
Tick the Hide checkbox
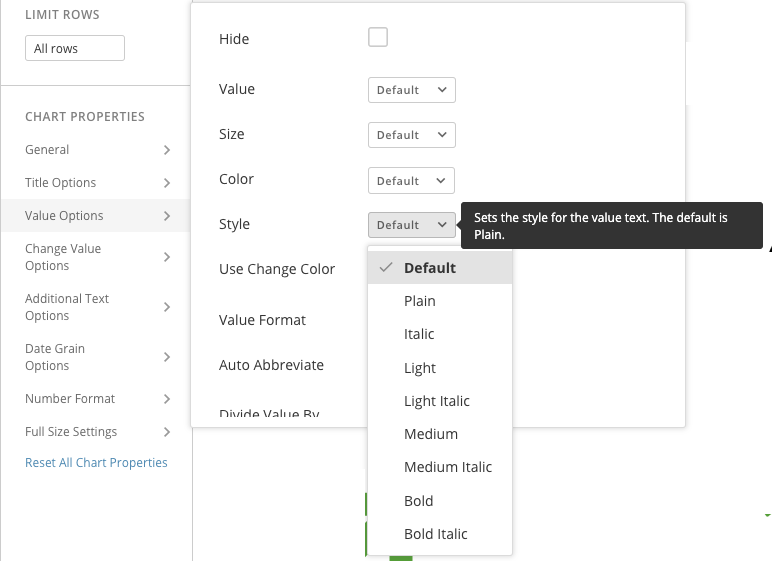point(378,38)
